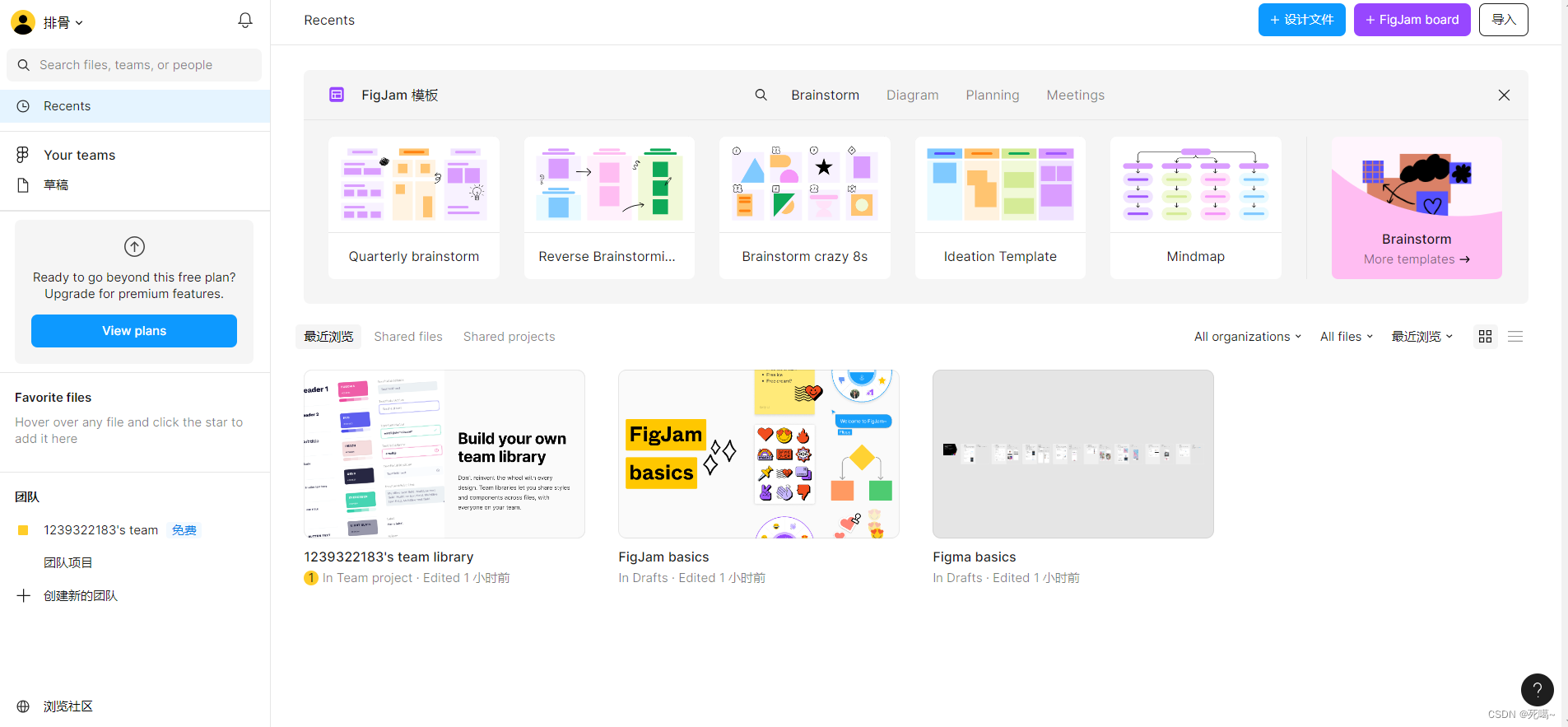The height and width of the screenshot is (727, 1568).
Task: Switch to grid view of files
Action: point(1485,337)
